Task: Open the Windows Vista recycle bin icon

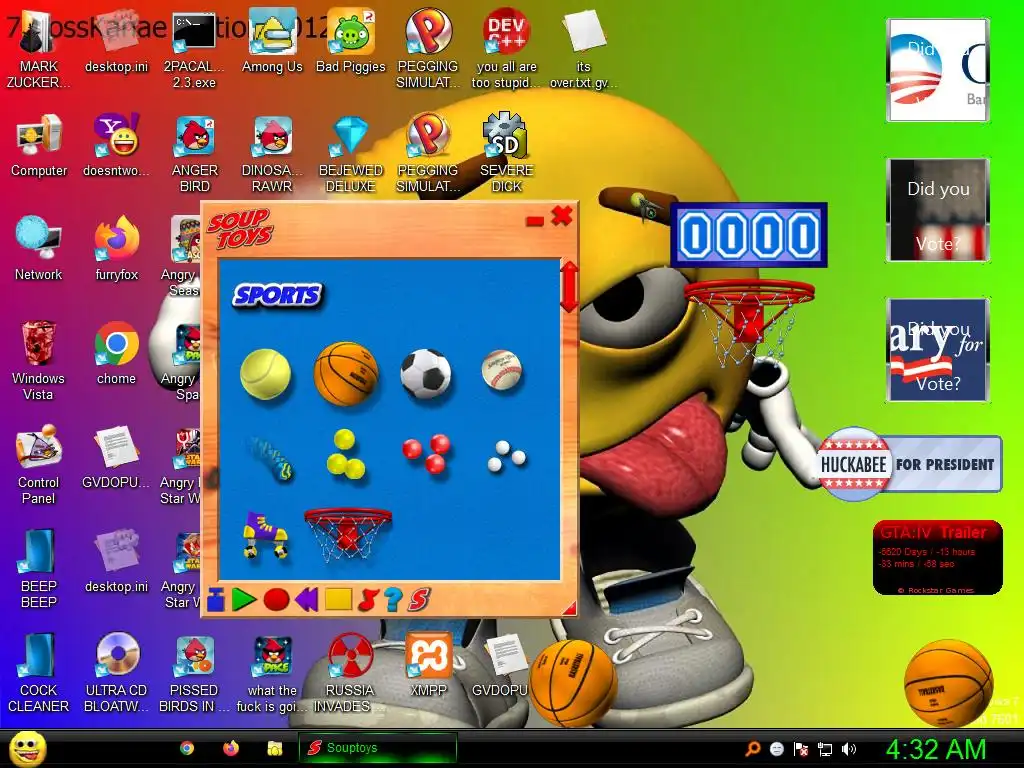Action: click(39, 360)
